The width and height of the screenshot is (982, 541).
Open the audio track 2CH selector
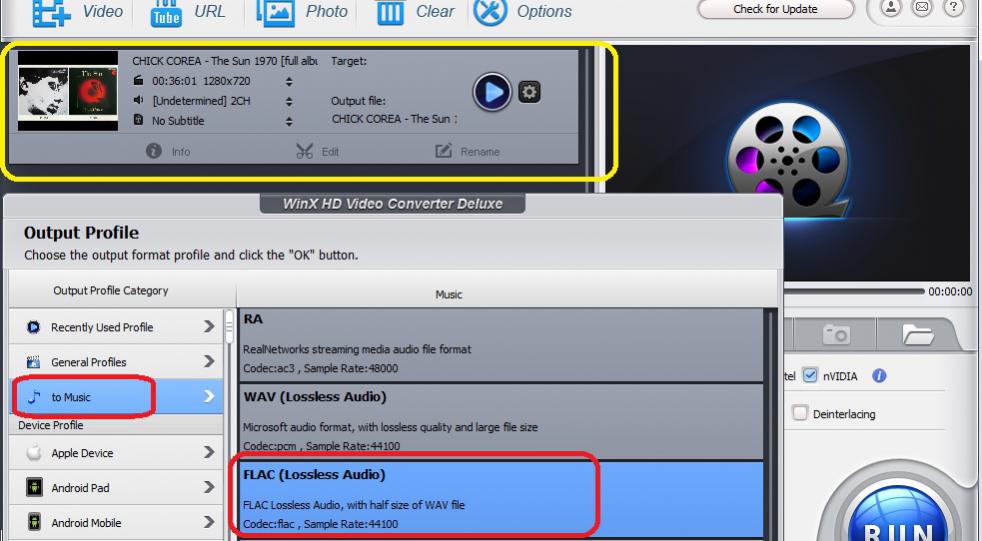(x=290, y=101)
